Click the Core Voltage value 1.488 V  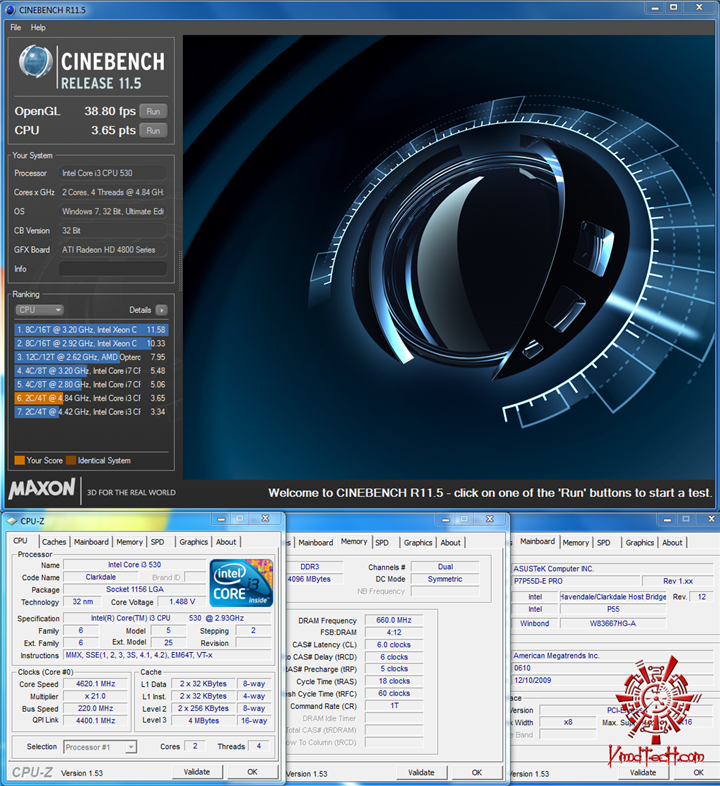[x=182, y=602]
